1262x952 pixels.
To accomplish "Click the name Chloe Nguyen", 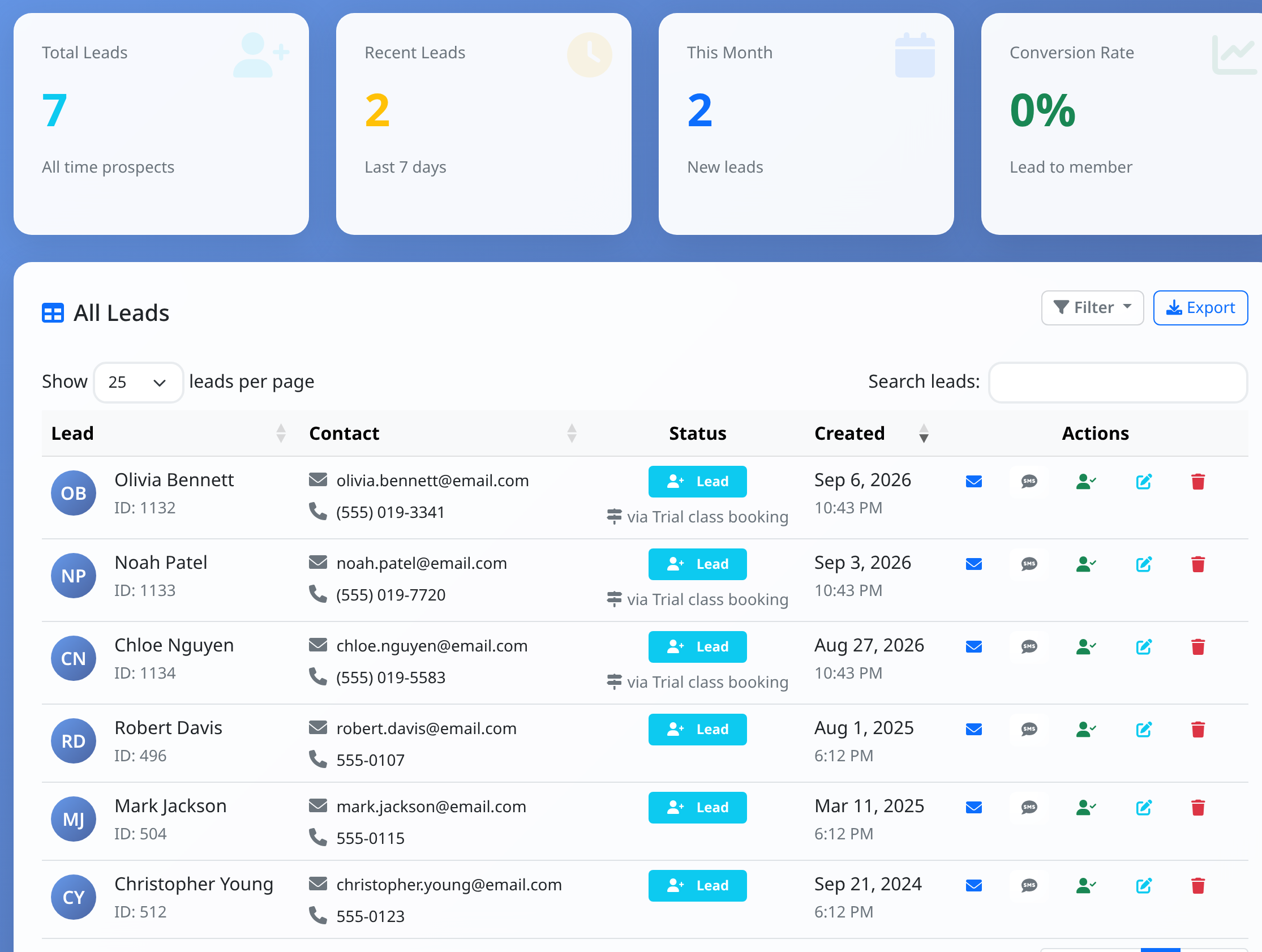I will click(x=174, y=645).
